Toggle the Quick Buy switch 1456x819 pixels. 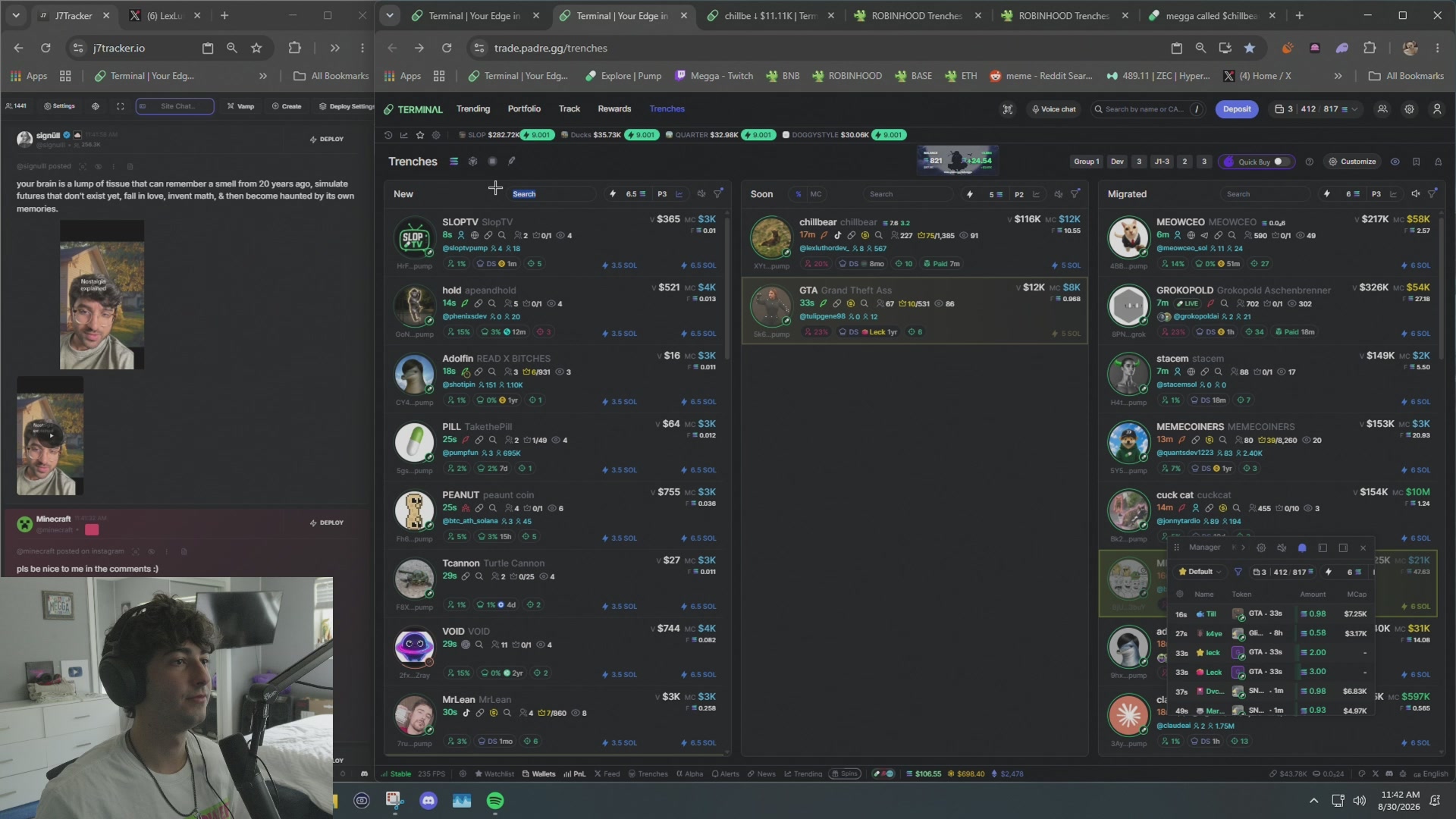coord(1282,162)
